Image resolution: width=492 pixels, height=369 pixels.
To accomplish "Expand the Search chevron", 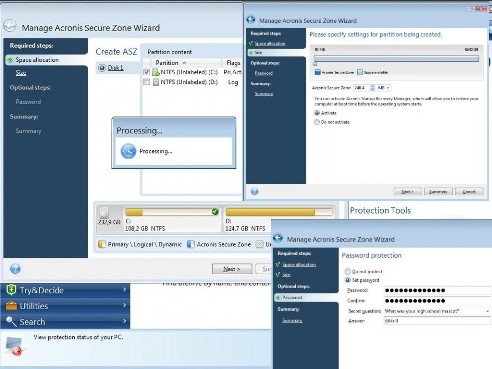I will (x=125, y=321).
